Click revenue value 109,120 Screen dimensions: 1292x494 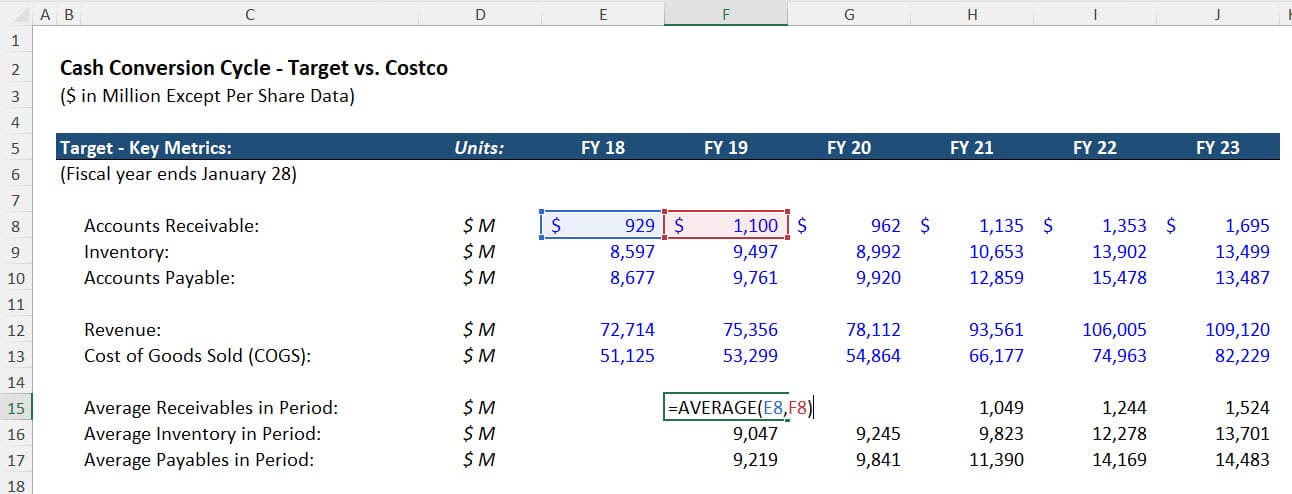(1238, 330)
